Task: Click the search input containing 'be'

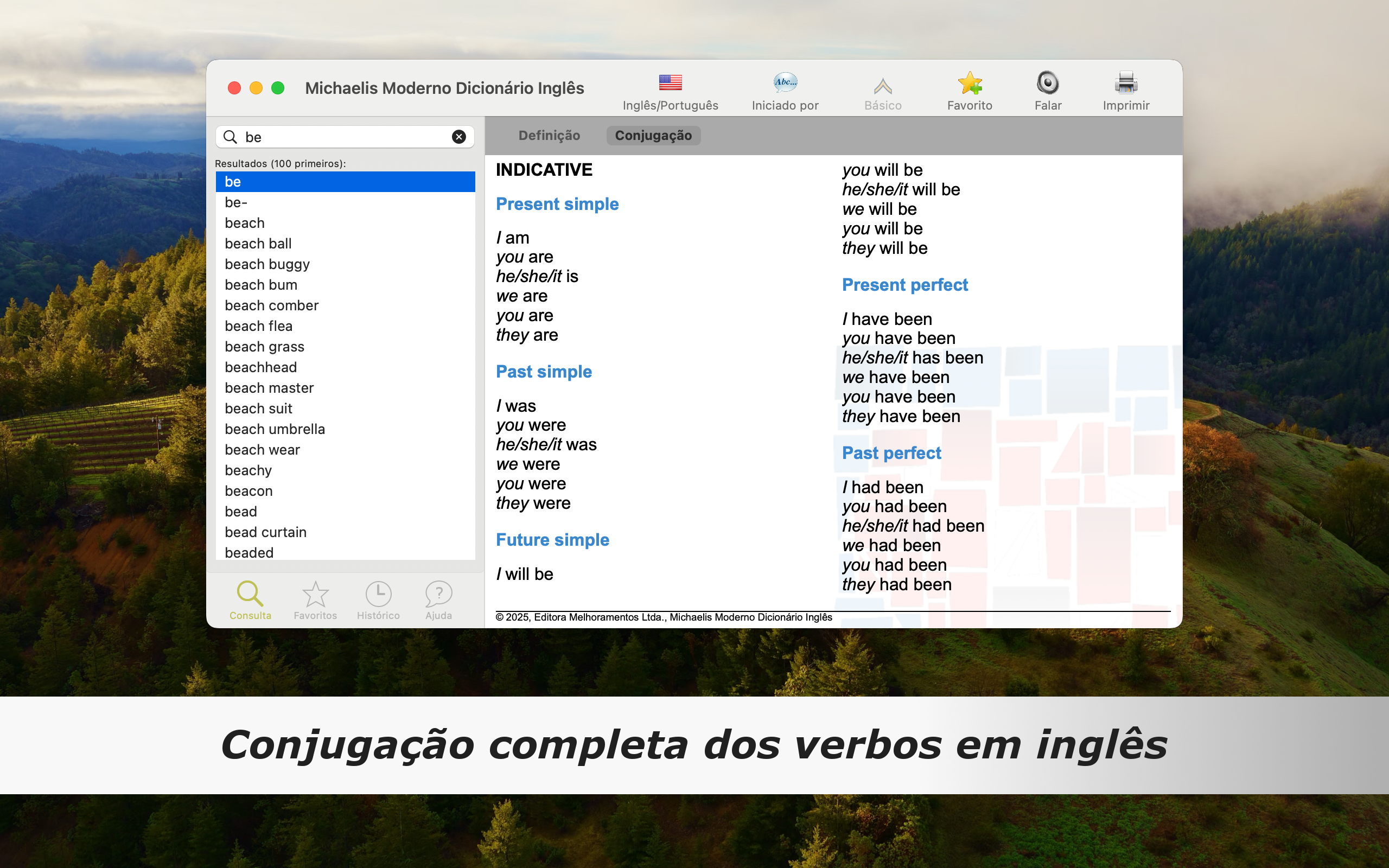Action: pyautogui.click(x=345, y=137)
